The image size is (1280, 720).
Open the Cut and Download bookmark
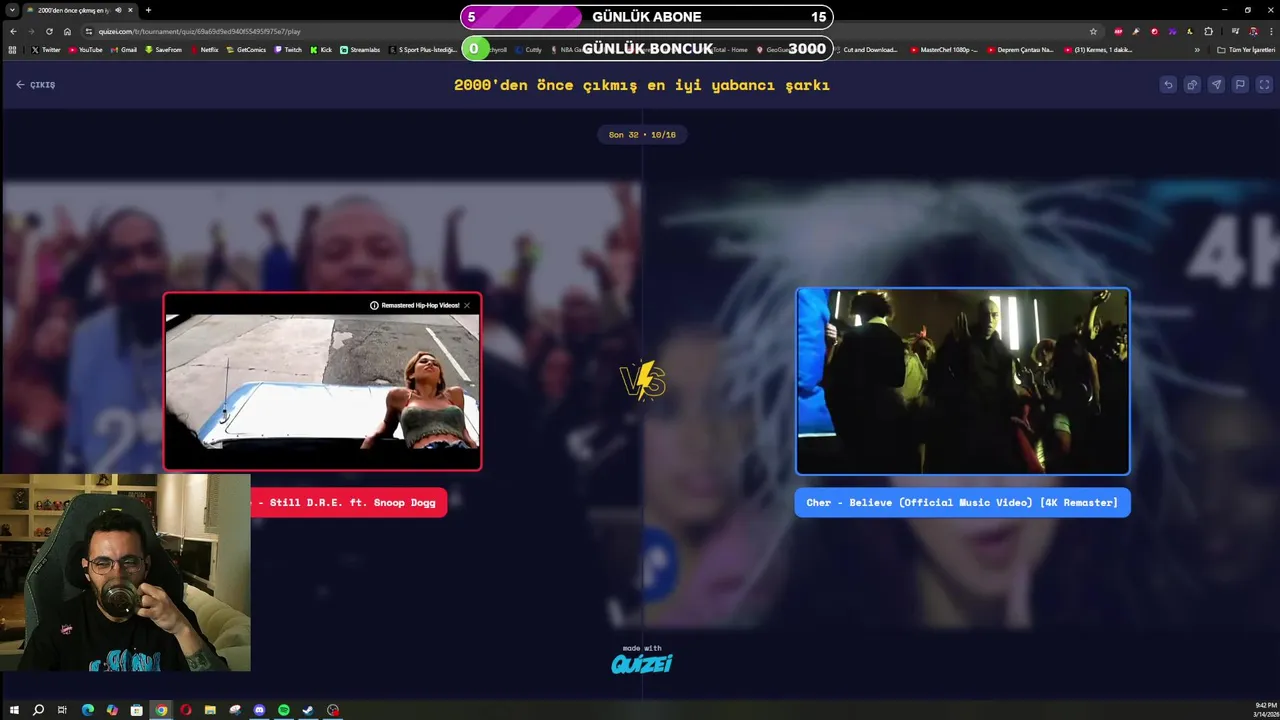866,49
